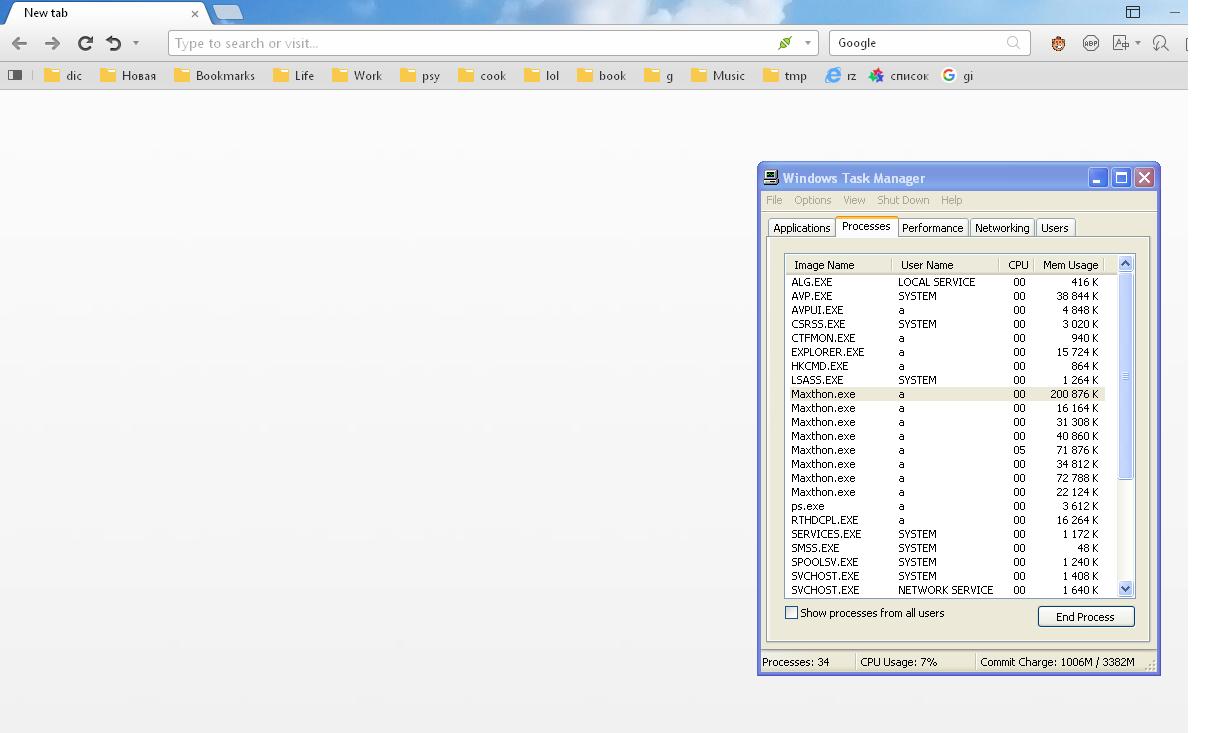Select the RTHDCPL.EXE process row
Image resolution: width=1220 pixels, height=733 pixels.
pyautogui.click(x=945, y=520)
